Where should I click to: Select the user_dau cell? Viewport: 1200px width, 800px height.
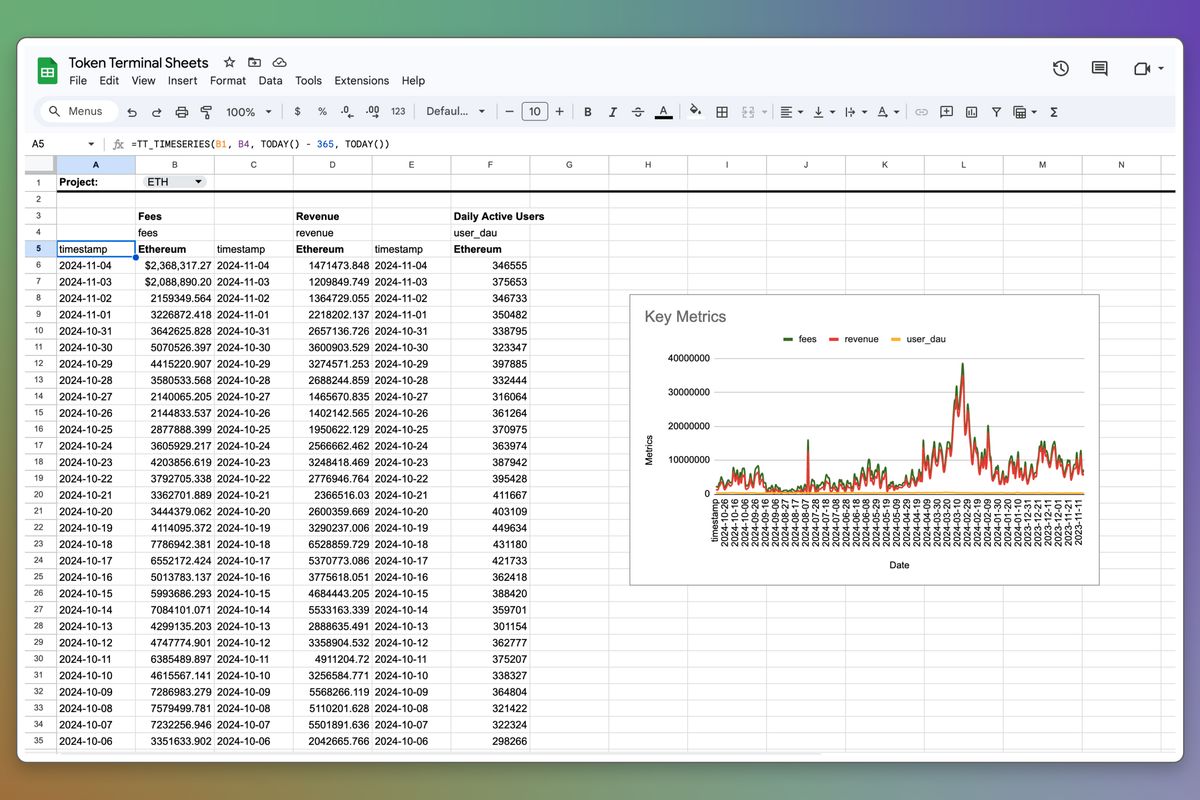pyautogui.click(x=491, y=233)
